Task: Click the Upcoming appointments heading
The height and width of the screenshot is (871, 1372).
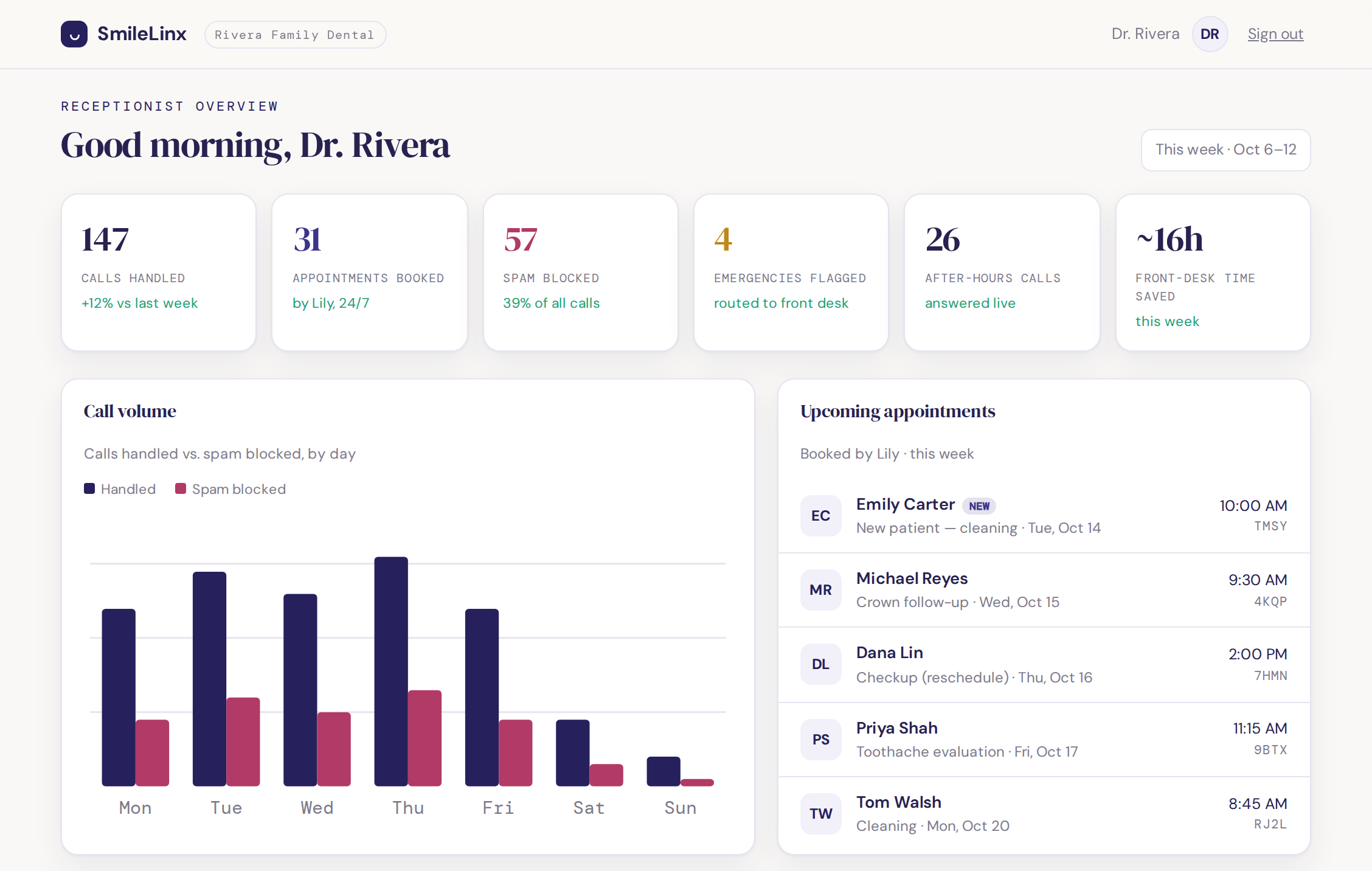Action: [x=898, y=412]
